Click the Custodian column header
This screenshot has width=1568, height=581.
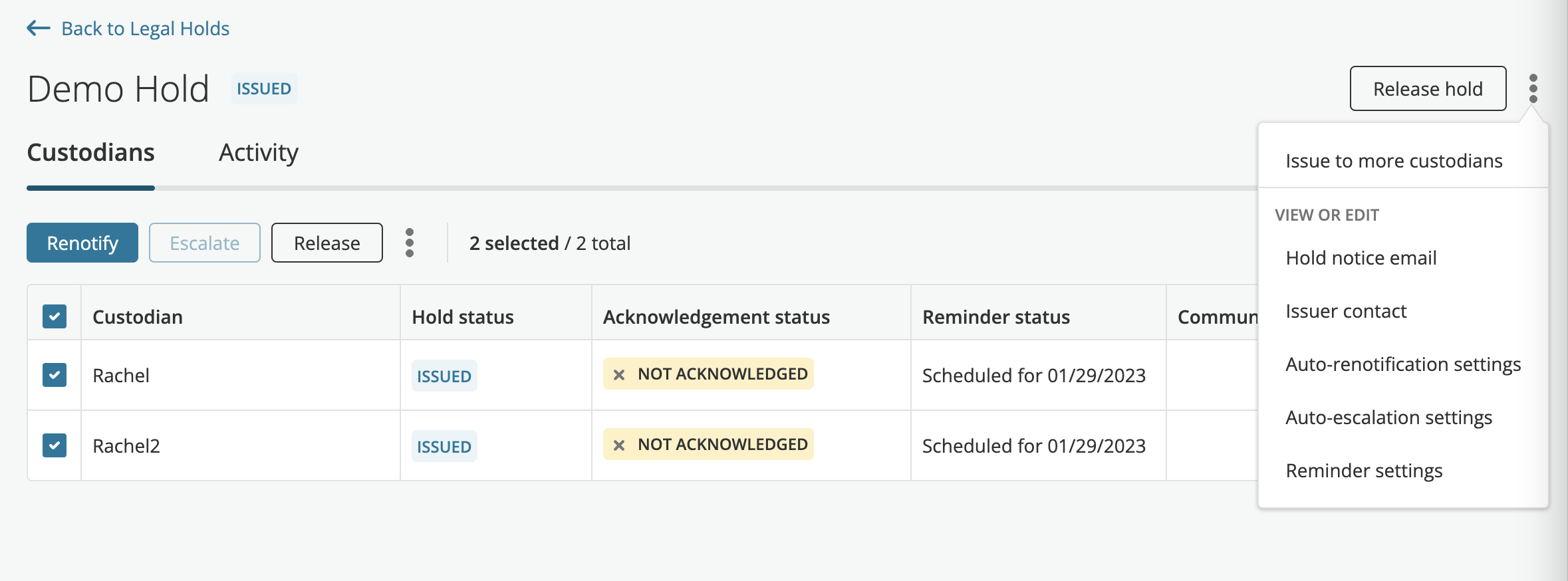coord(137,316)
